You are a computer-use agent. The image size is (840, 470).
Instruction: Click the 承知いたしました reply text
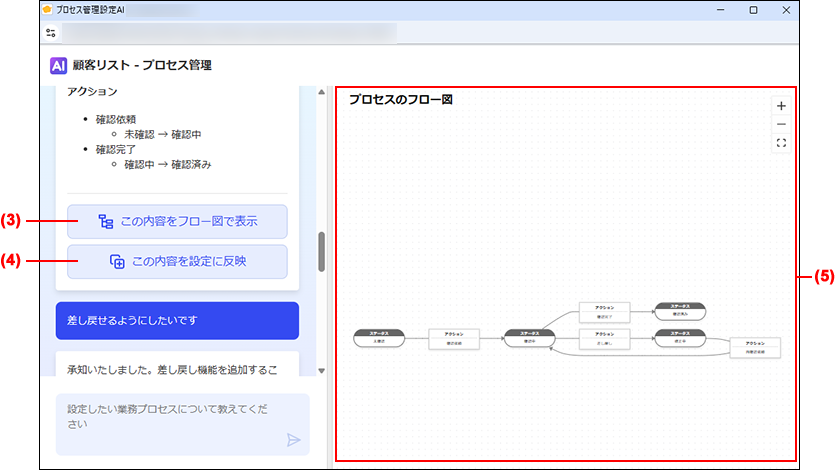click(x=172, y=370)
